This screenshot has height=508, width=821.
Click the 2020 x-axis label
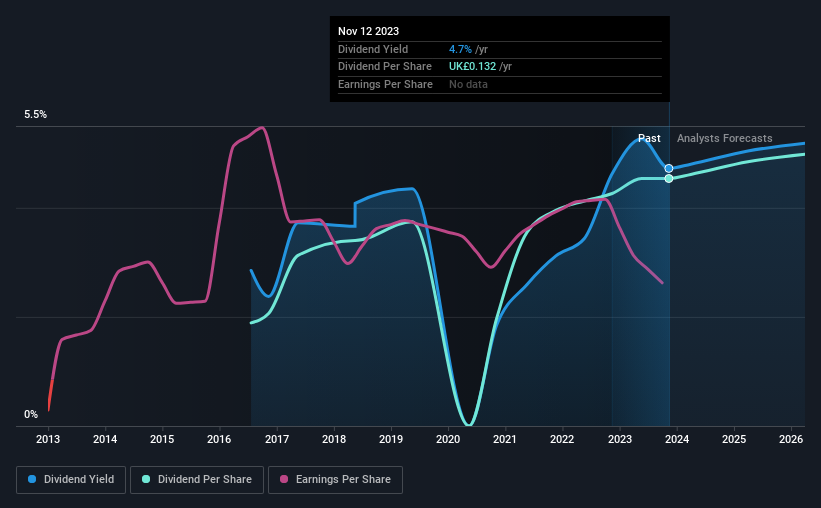point(448,439)
